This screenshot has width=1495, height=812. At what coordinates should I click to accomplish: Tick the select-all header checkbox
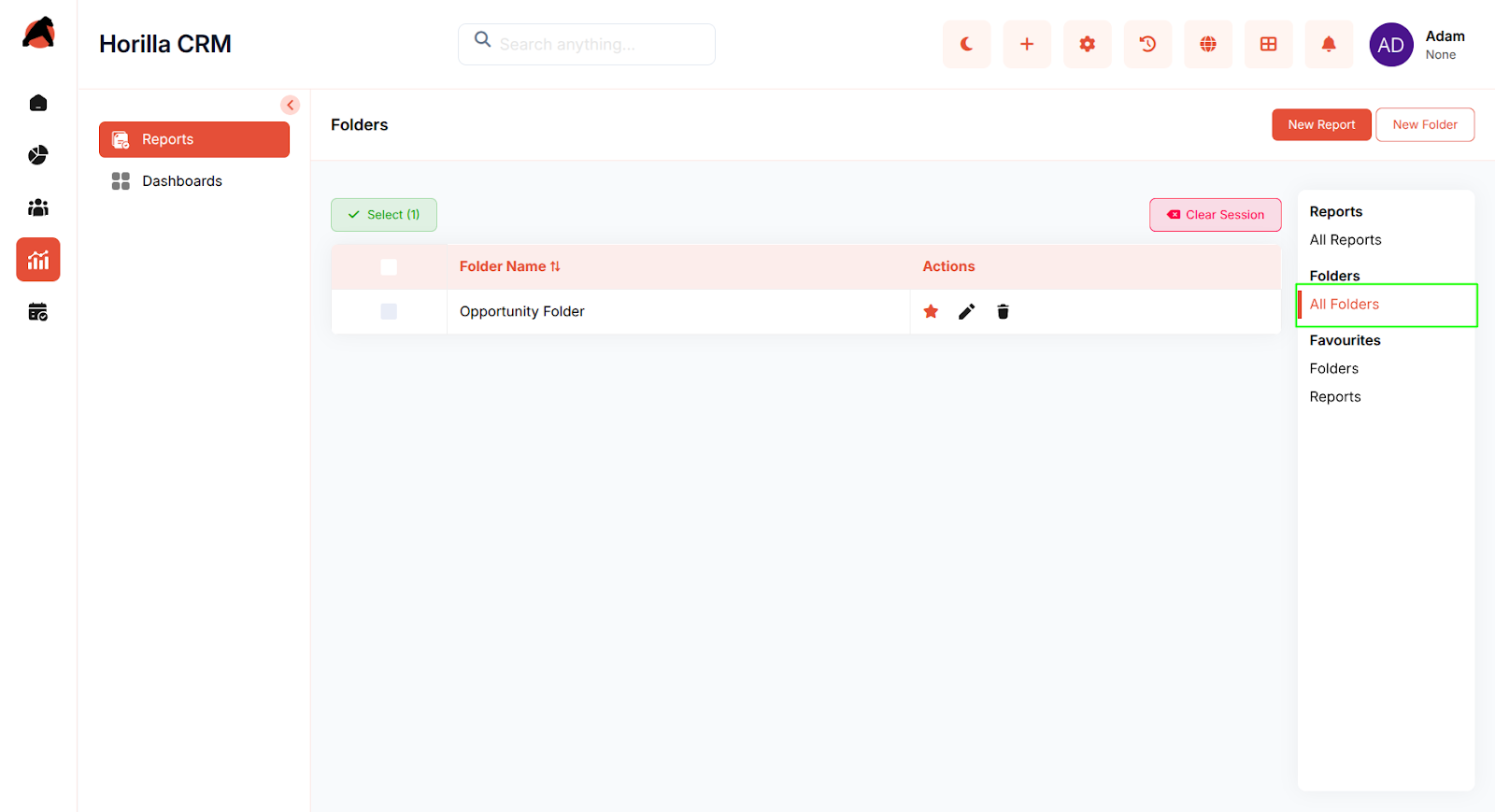(x=389, y=267)
